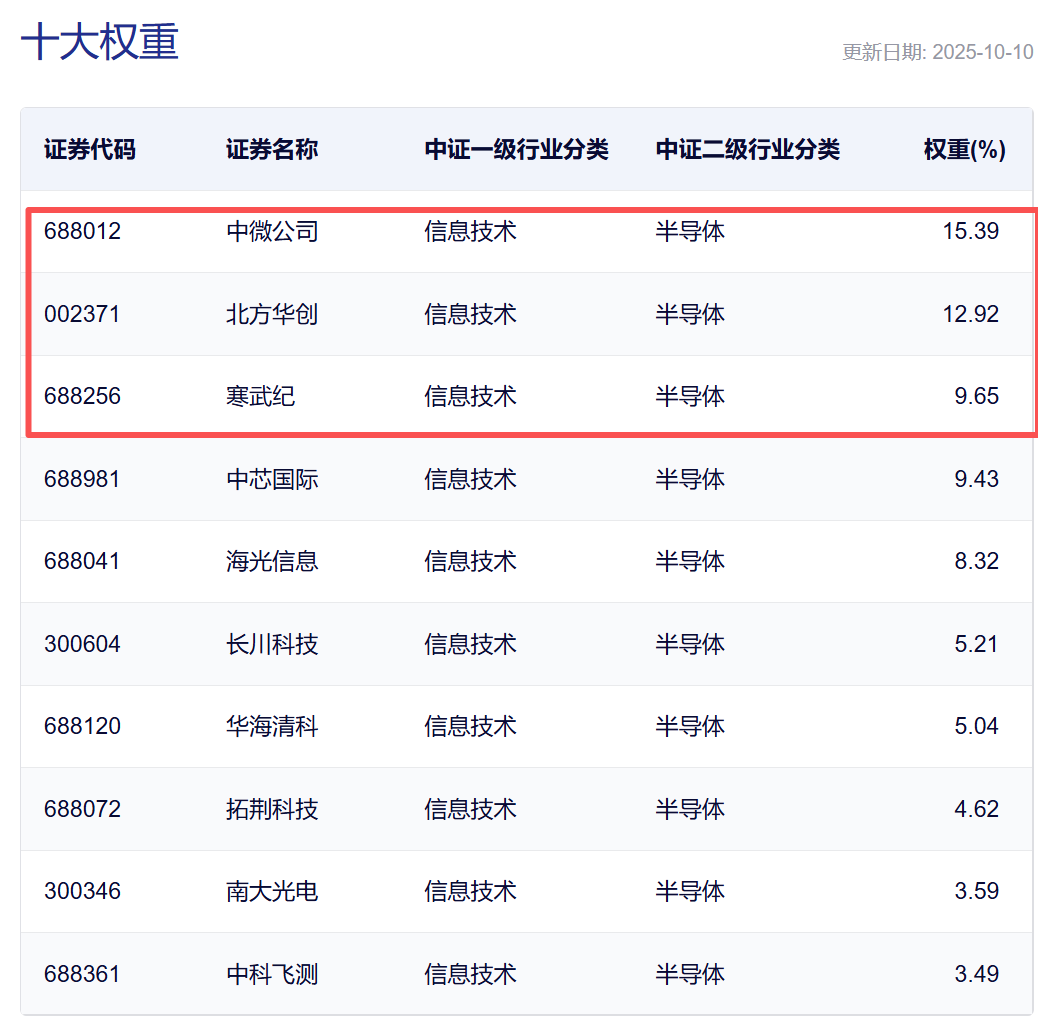The image size is (1038, 1023).
Task: Click the 证券代码 column header
Action: click(x=90, y=150)
